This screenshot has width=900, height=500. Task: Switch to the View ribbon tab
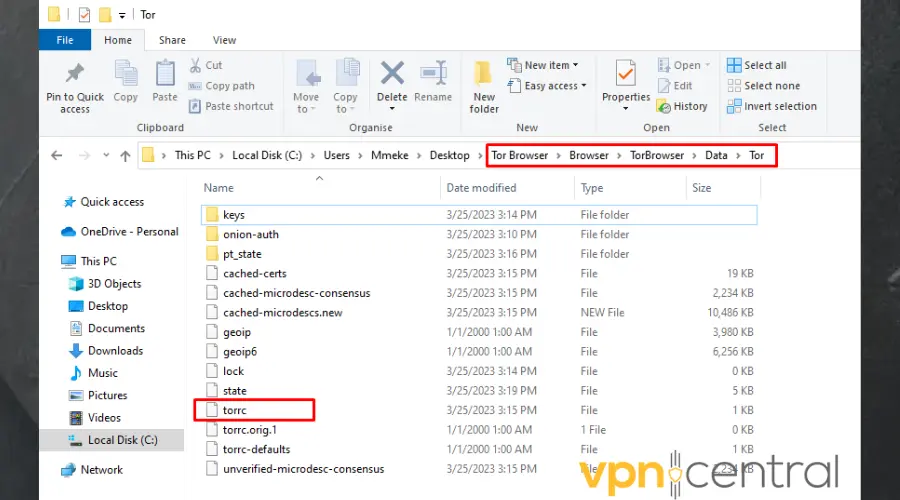coord(224,40)
